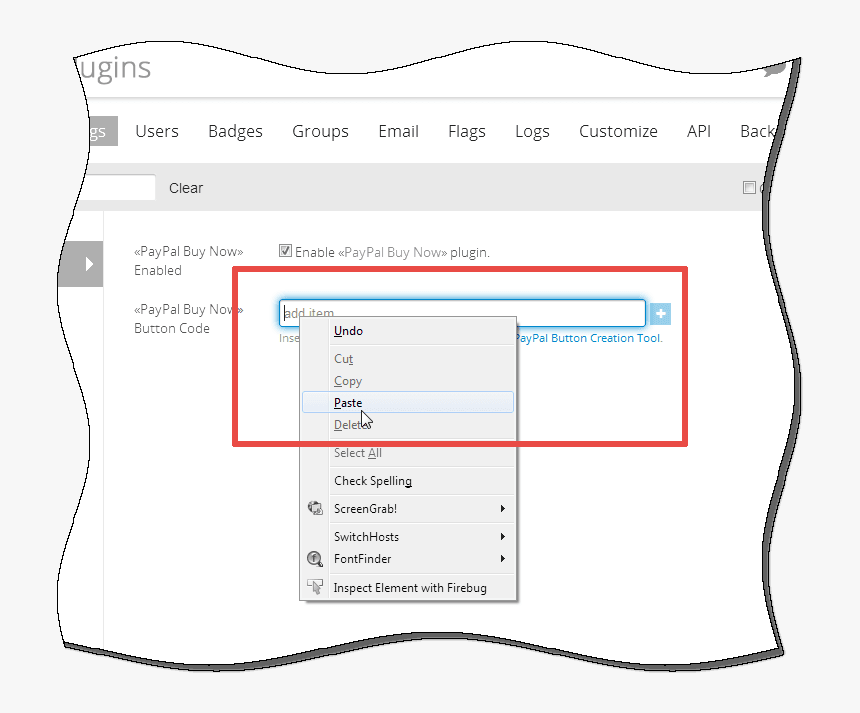This screenshot has height=713, width=860.
Task: Choose Select All from context menu
Action: (408, 453)
